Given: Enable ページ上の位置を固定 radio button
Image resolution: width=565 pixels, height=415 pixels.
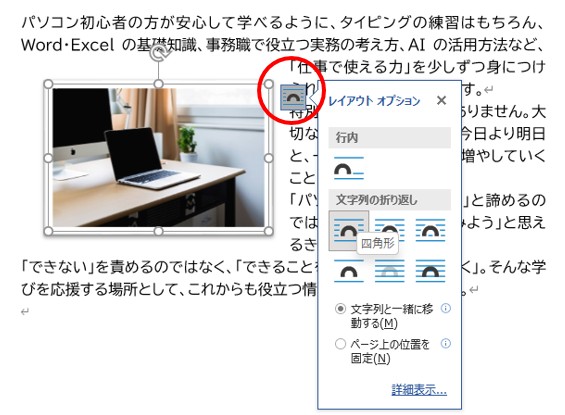Looking at the screenshot, I should 340,344.
